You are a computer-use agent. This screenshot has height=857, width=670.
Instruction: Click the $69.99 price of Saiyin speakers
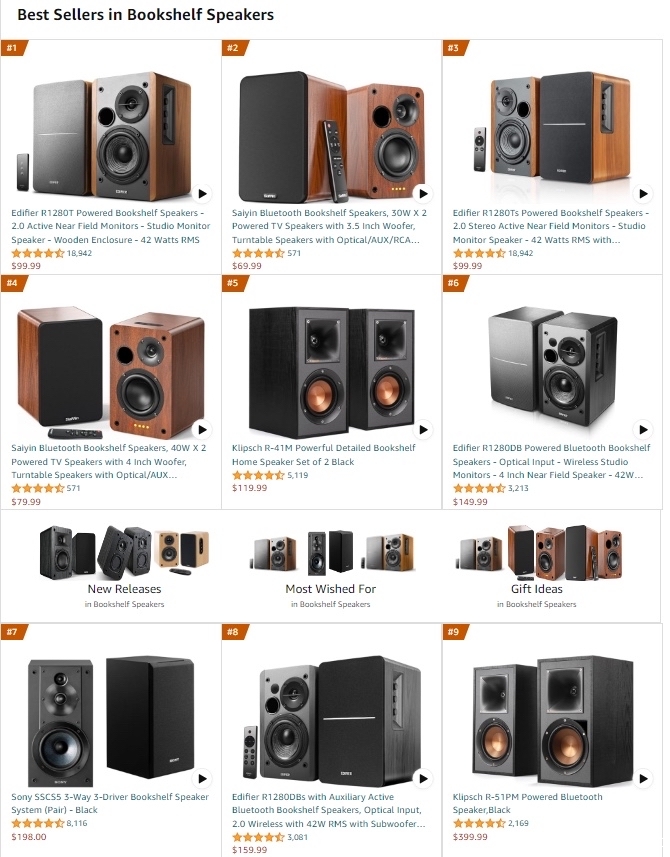(246, 266)
